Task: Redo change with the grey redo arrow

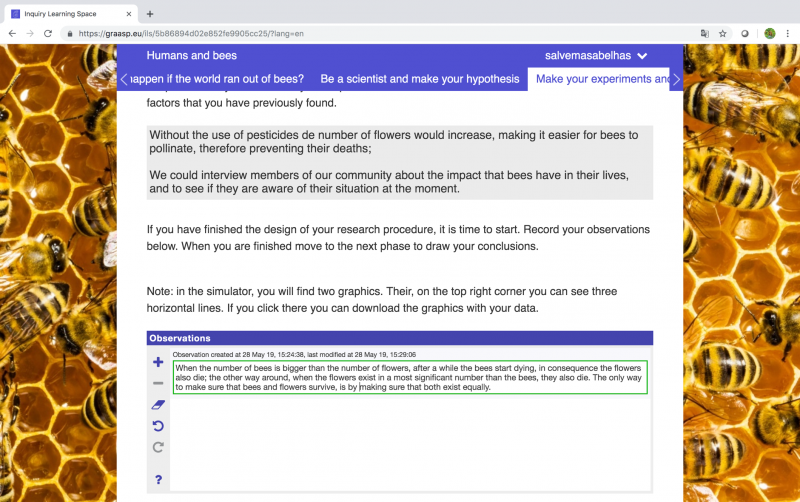Action: point(158,447)
